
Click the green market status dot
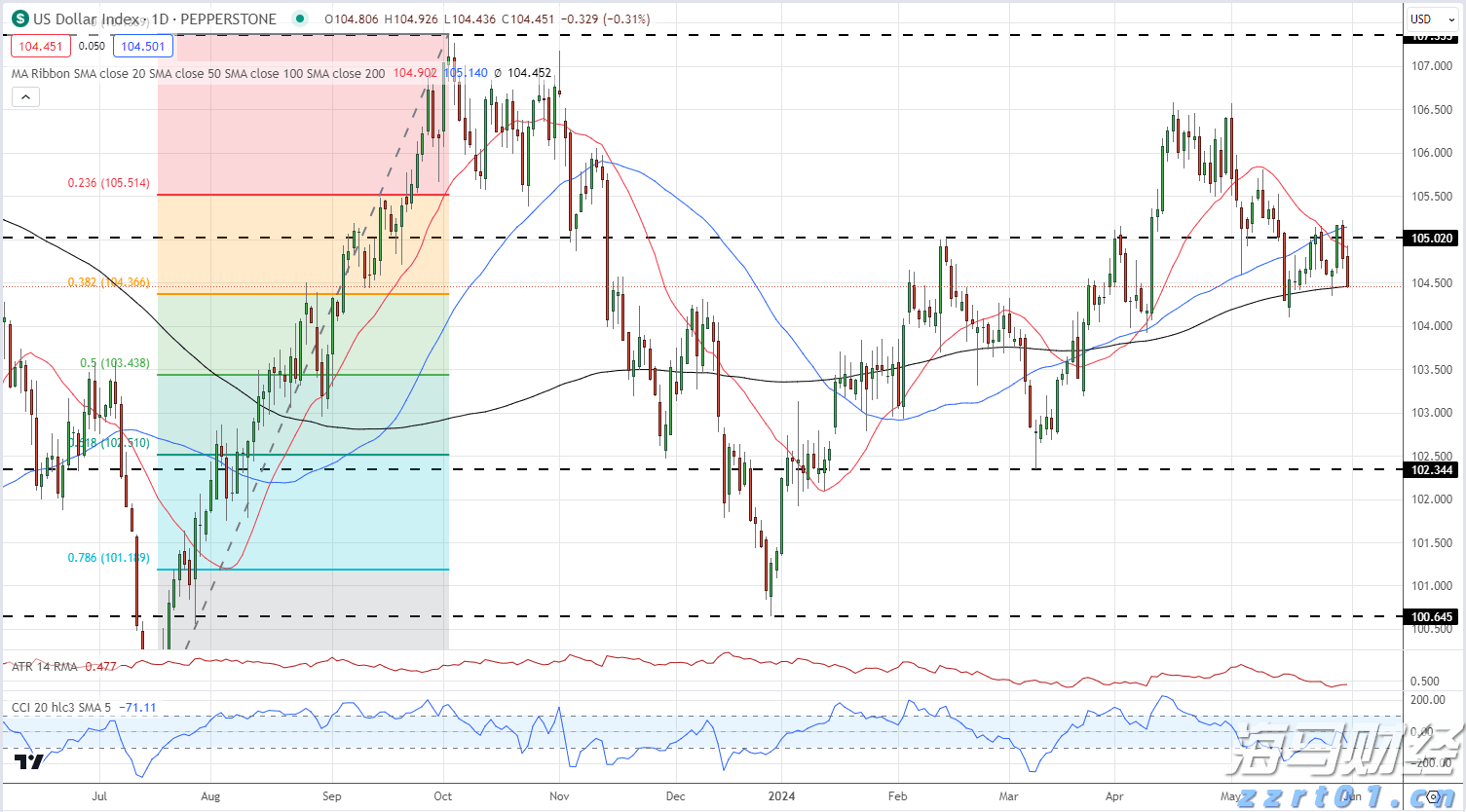299,18
